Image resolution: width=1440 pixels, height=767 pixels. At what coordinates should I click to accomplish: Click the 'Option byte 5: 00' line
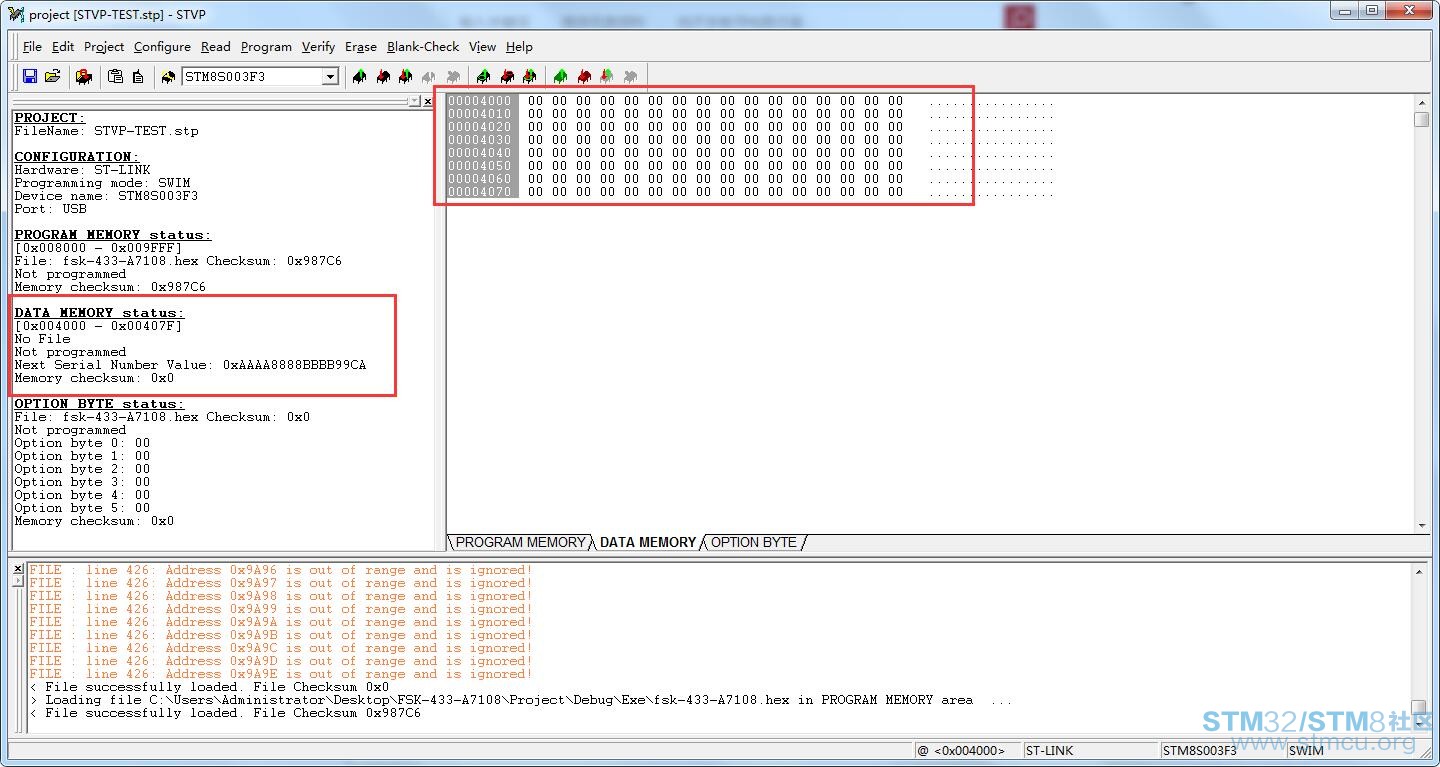click(x=82, y=508)
